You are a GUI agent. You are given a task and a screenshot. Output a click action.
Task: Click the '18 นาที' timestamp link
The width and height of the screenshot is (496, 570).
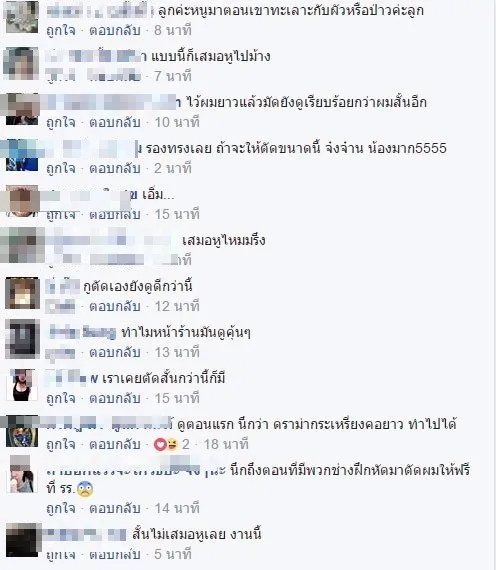coord(226,444)
